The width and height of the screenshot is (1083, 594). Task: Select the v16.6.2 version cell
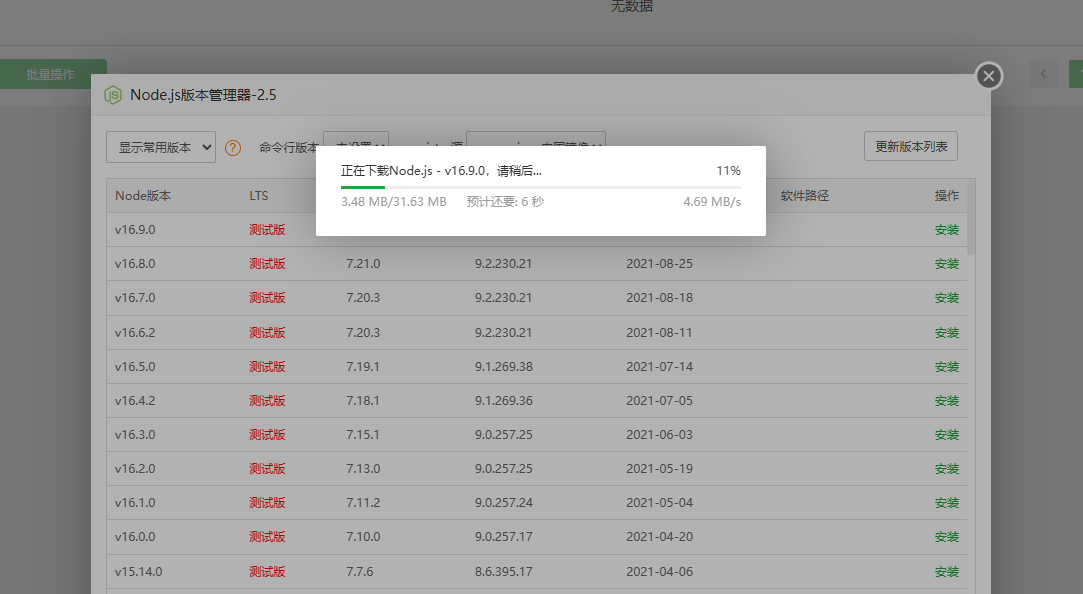click(135, 332)
